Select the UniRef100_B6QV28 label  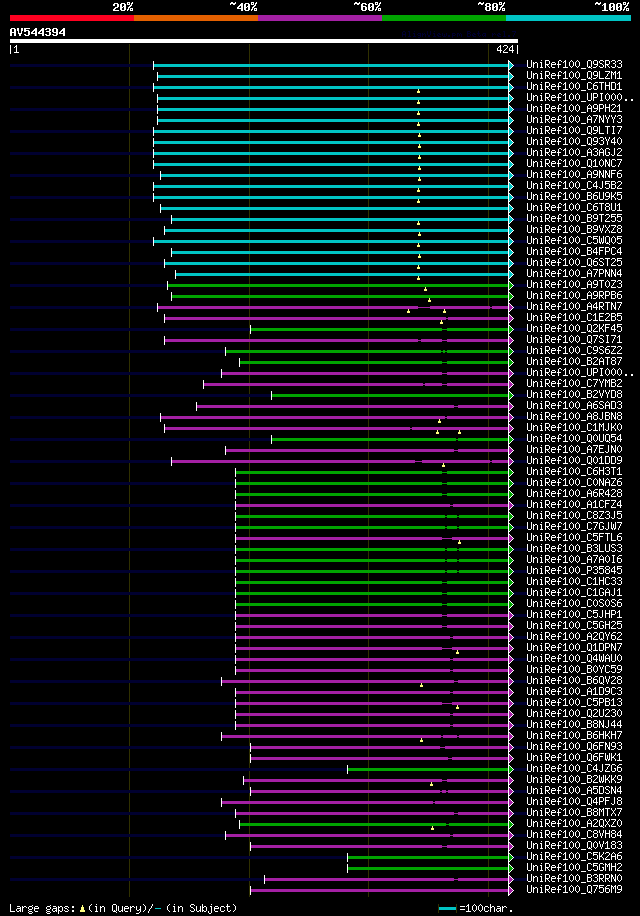click(x=574, y=681)
